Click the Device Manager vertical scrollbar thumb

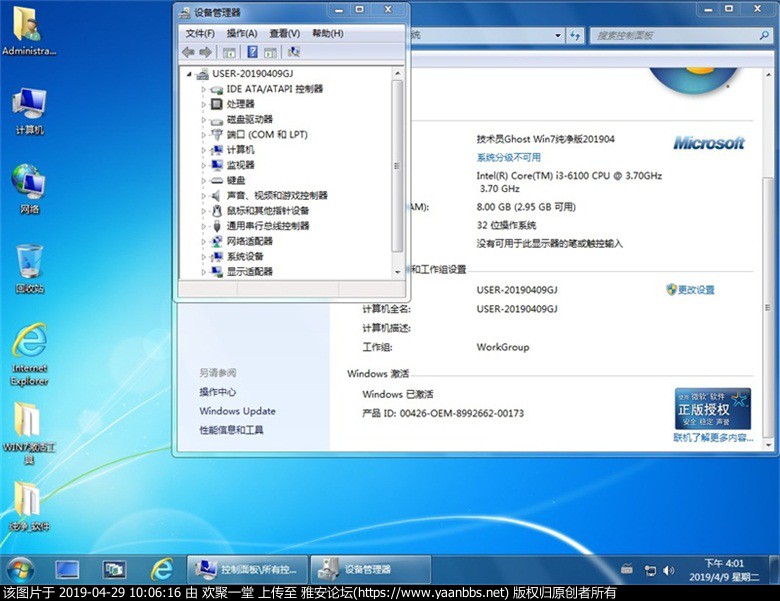(397, 166)
